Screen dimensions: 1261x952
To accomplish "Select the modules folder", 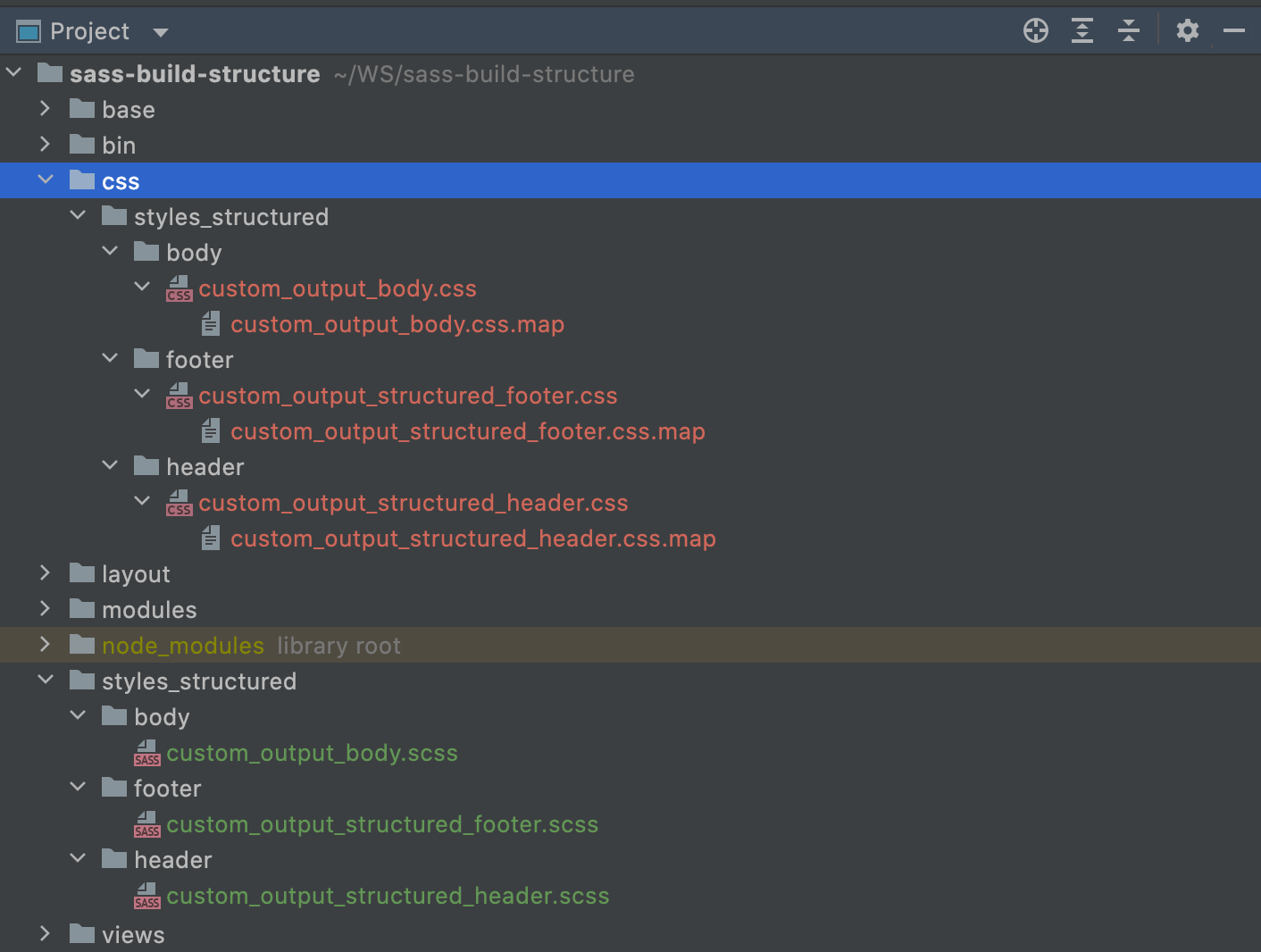I will coord(149,609).
